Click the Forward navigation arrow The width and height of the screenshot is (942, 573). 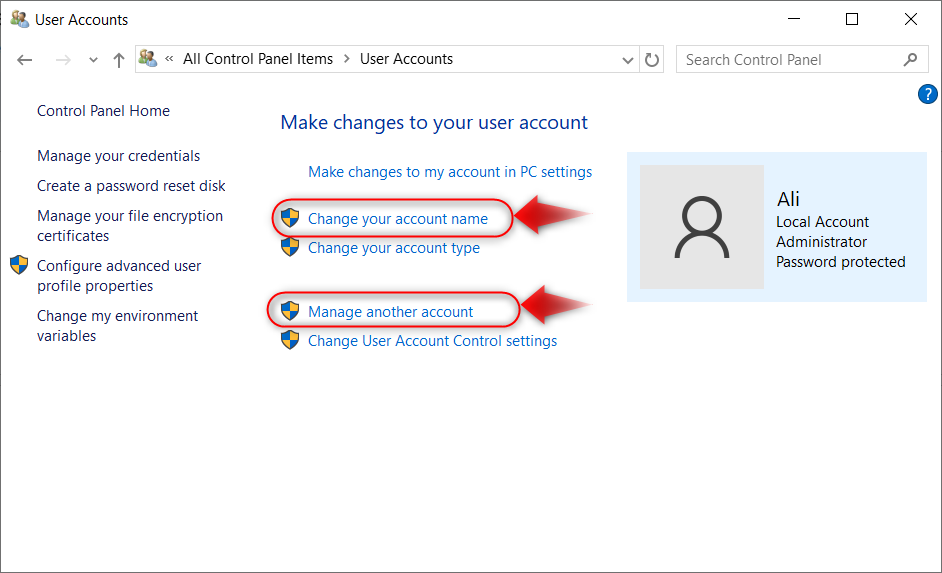click(x=63, y=60)
